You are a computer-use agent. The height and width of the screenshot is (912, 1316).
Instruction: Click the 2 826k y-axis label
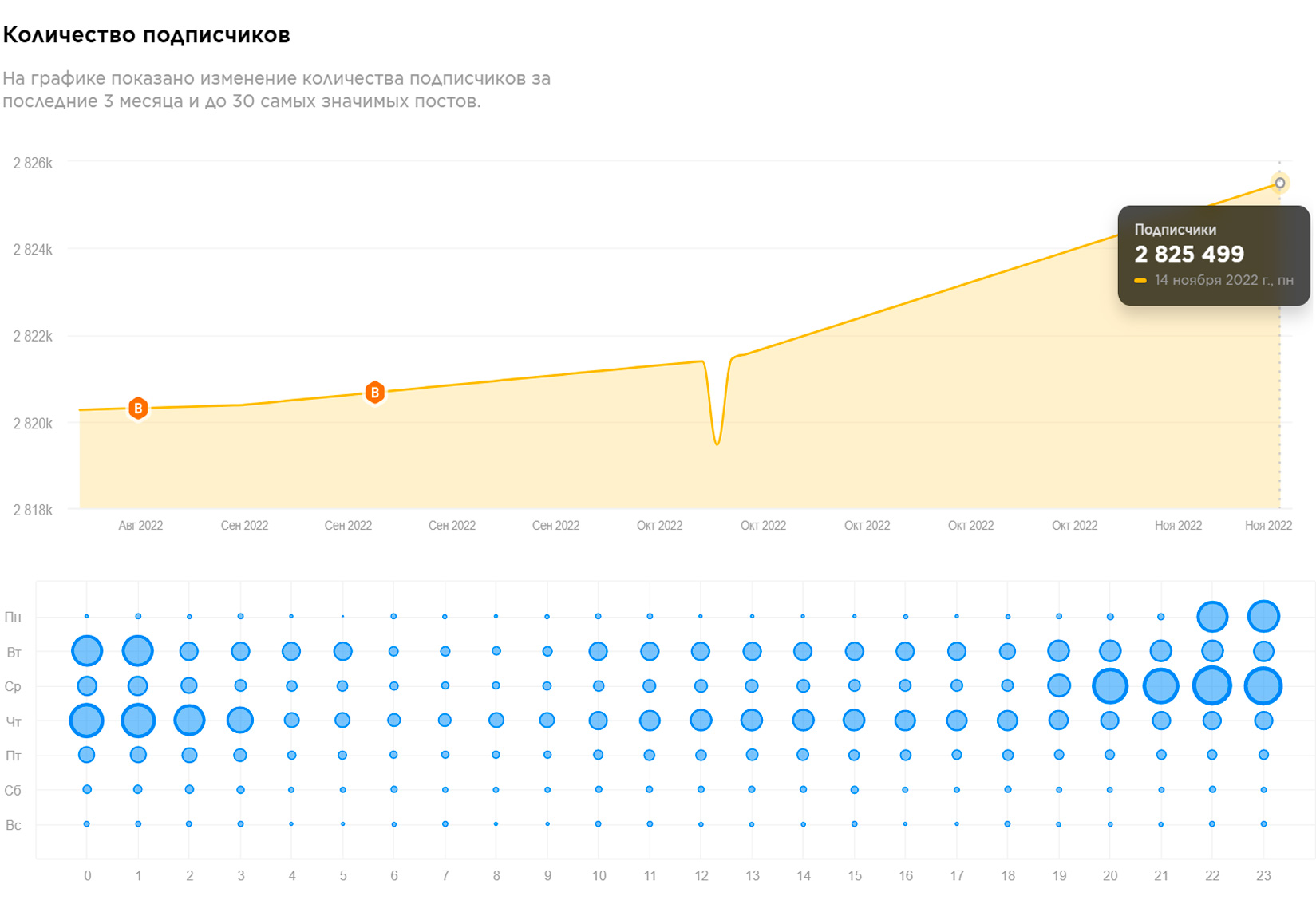pyautogui.click(x=33, y=163)
